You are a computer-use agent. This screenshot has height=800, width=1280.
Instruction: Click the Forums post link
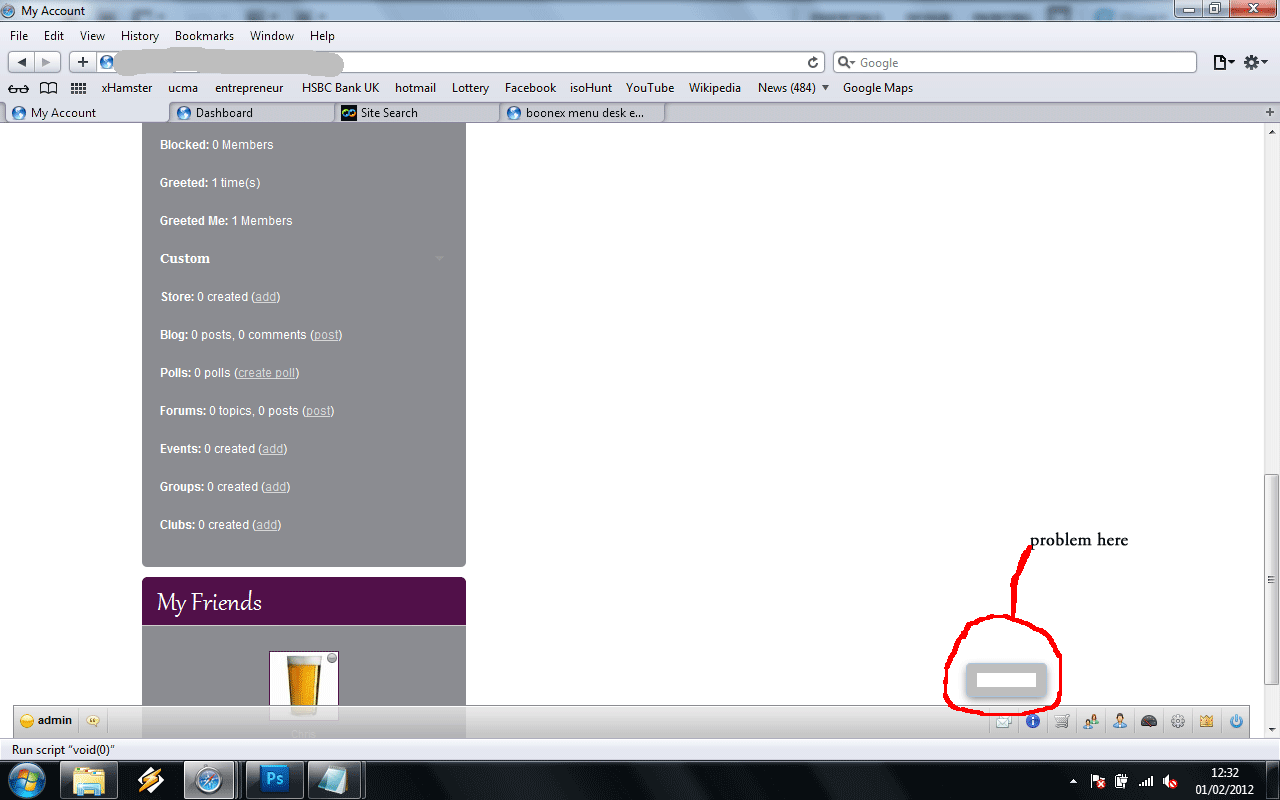click(318, 411)
